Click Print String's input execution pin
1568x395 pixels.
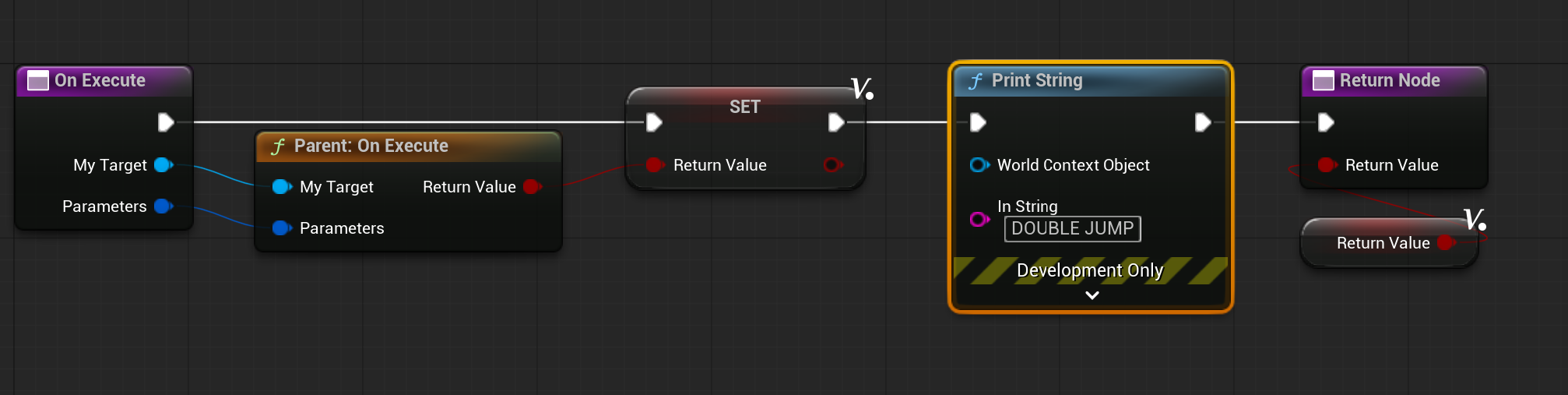tap(978, 122)
